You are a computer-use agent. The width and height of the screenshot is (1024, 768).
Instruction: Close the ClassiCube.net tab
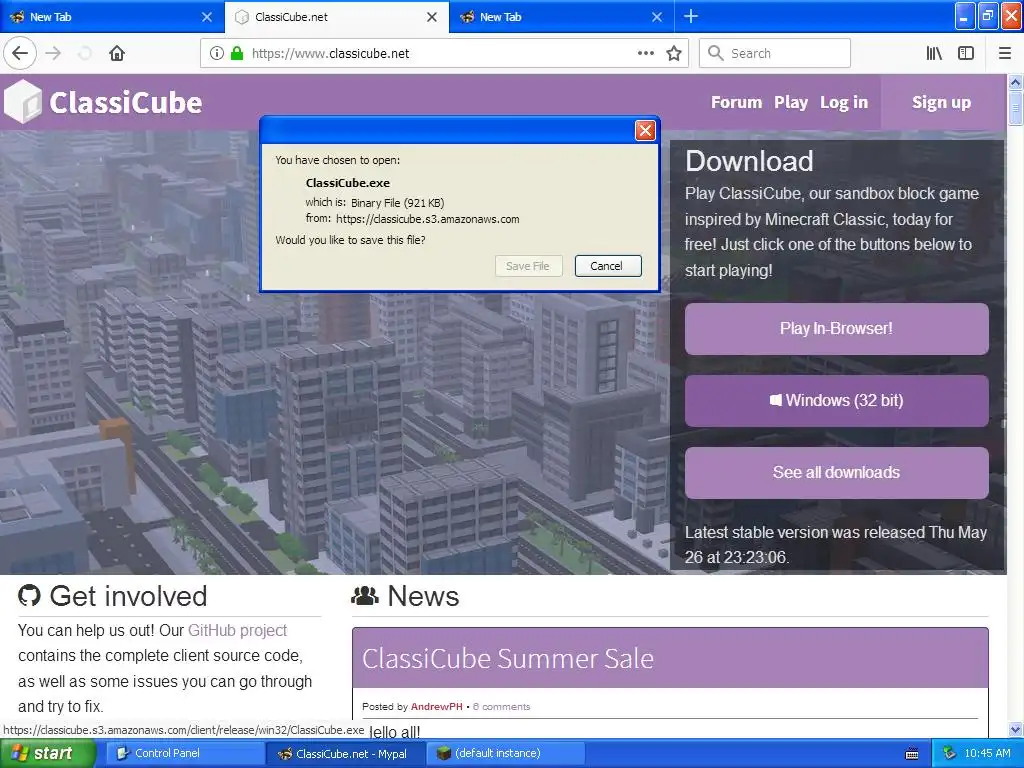[432, 17]
